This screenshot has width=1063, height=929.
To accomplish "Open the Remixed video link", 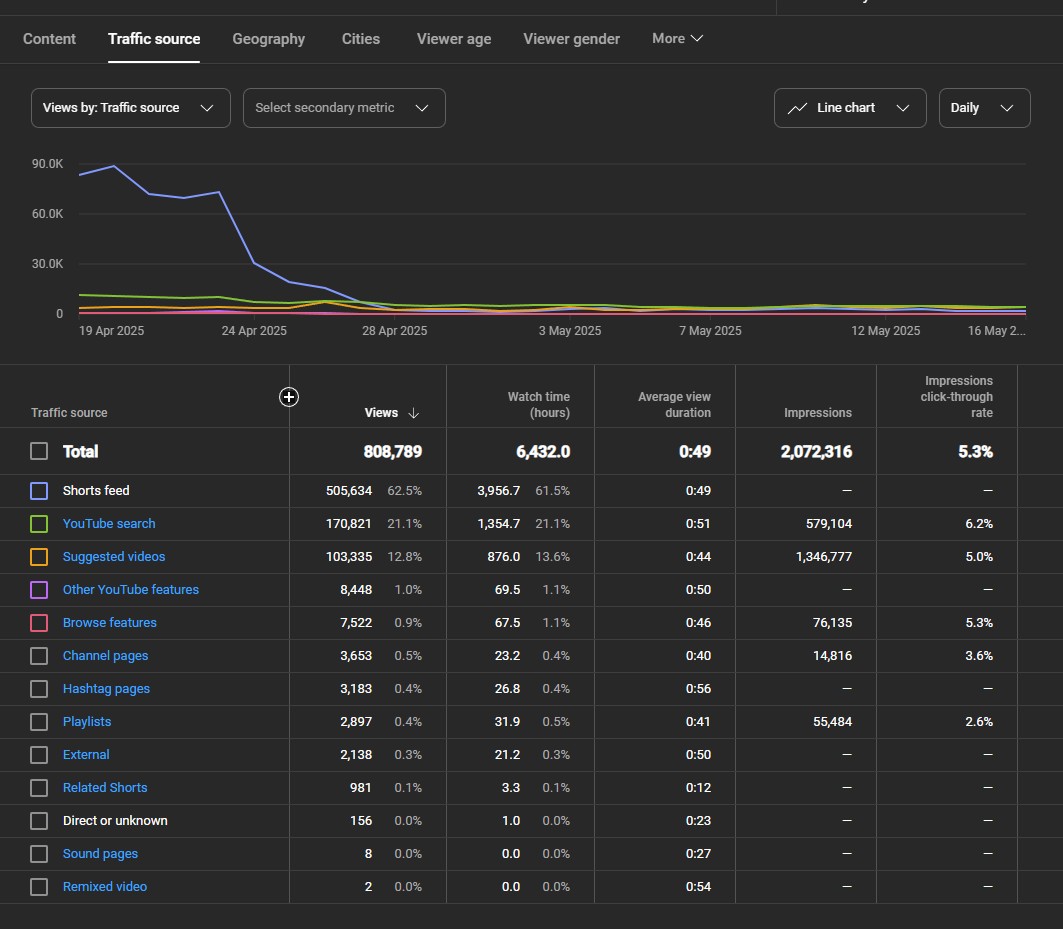I will point(105,887).
